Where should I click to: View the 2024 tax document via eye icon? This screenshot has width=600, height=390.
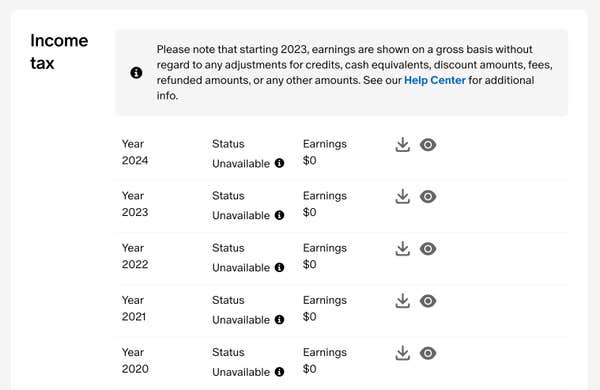pyautogui.click(x=428, y=145)
